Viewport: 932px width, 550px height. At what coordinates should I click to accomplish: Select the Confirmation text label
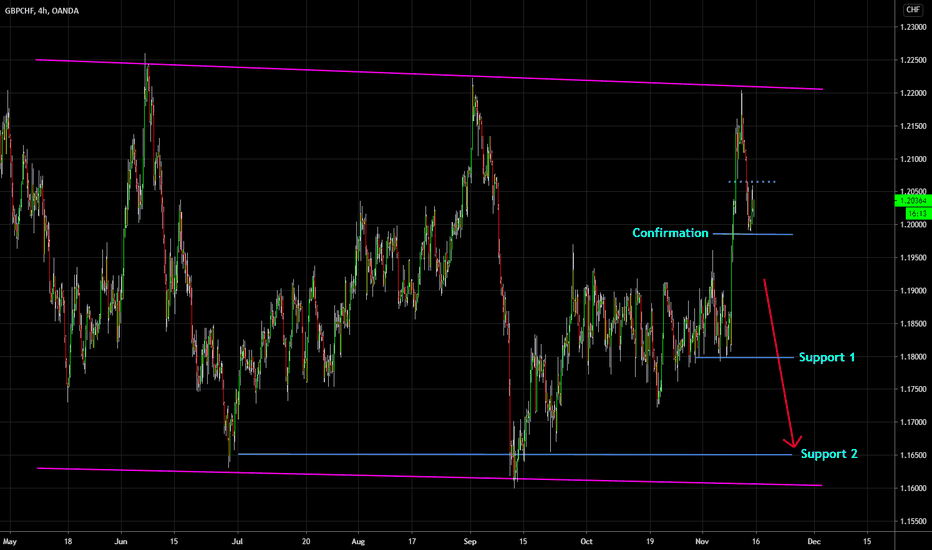(x=670, y=233)
